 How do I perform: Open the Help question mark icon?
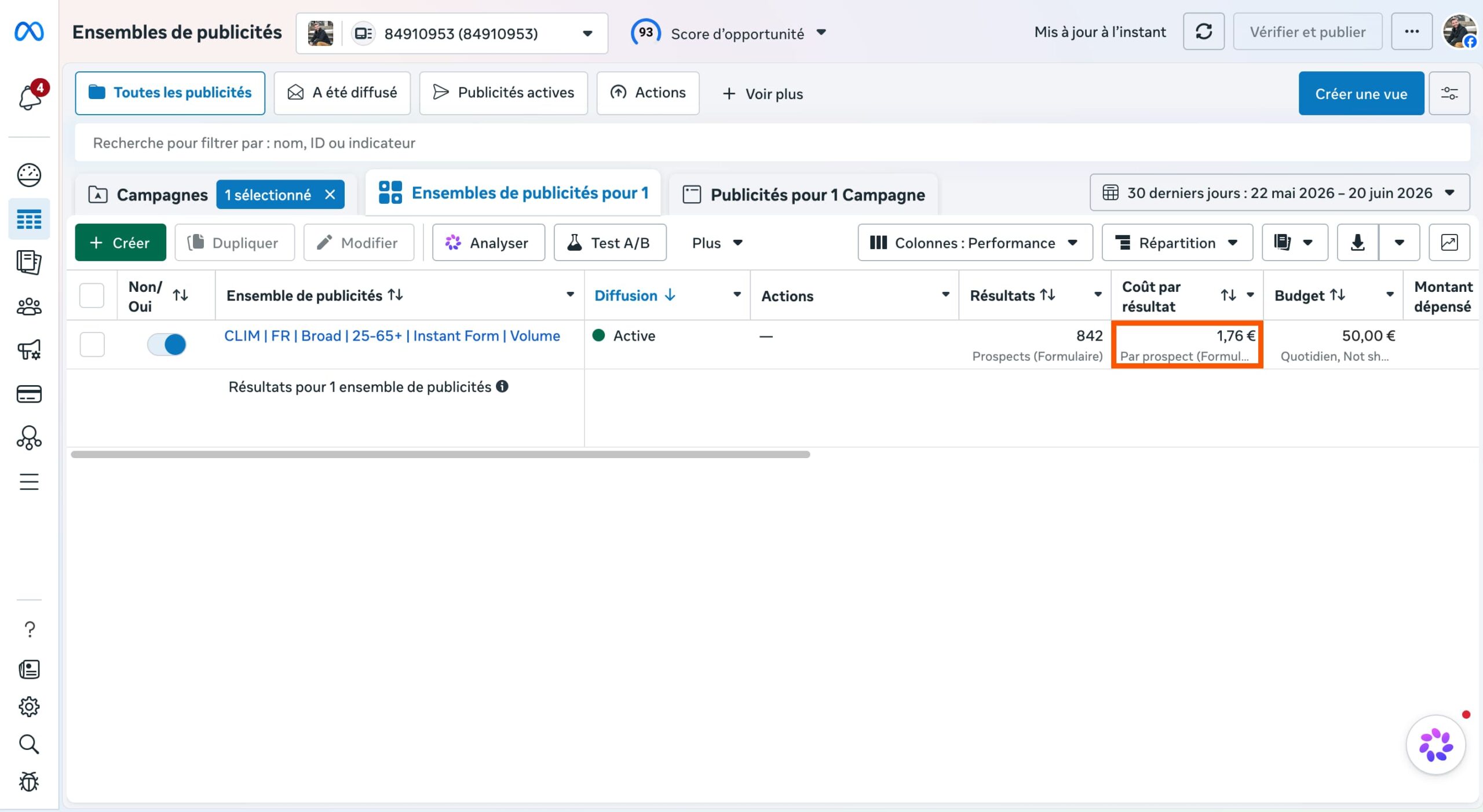[x=30, y=630]
